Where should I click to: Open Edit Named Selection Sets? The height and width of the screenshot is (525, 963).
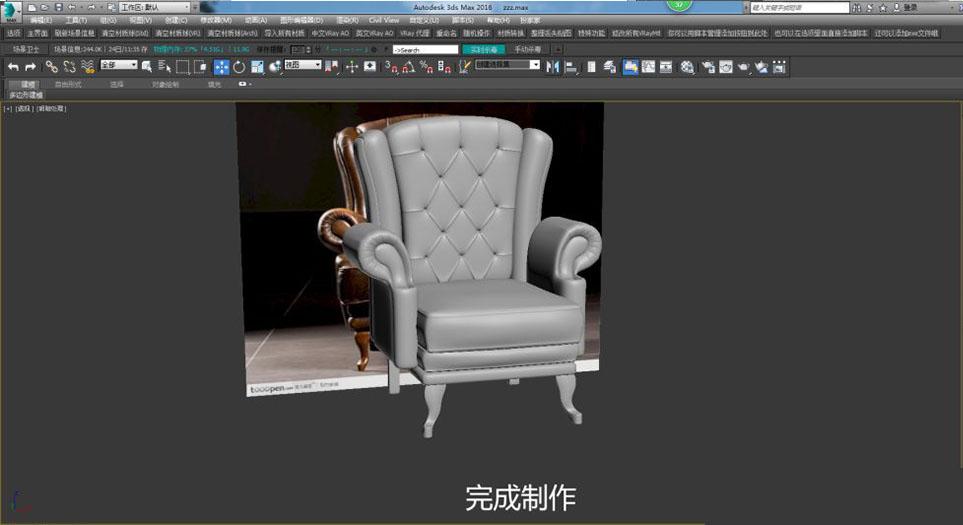[465, 67]
